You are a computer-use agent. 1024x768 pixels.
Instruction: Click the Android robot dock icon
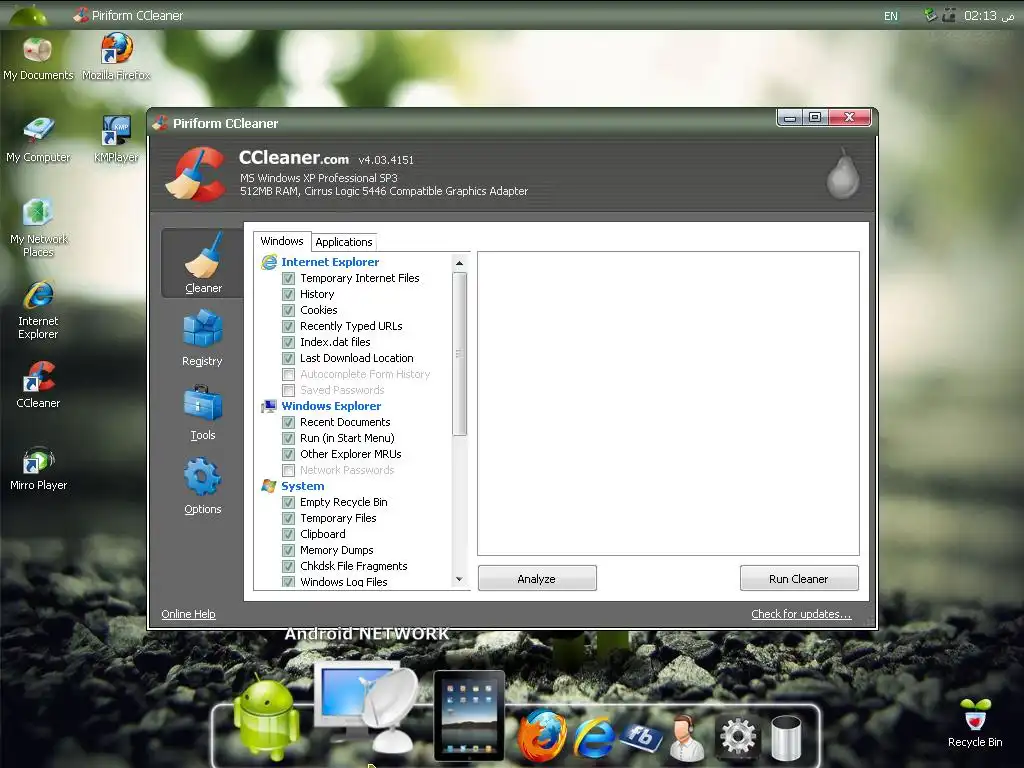266,718
